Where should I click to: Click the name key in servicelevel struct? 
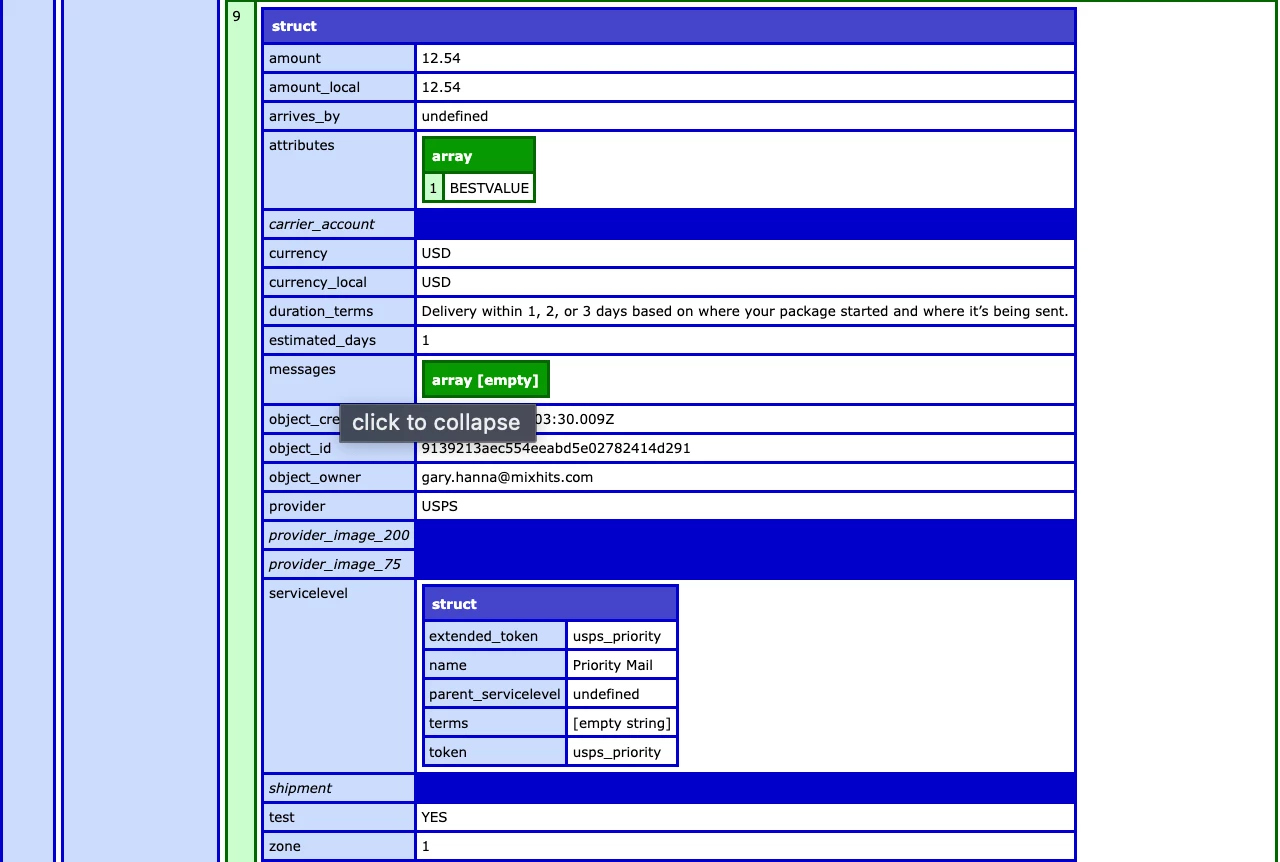pyautogui.click(x=495, y=665)
